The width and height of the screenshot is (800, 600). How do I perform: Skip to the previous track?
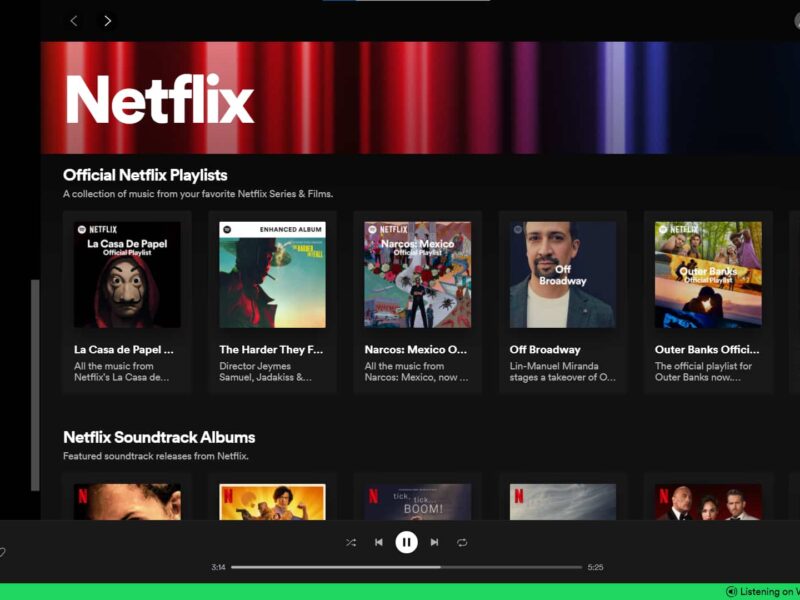[x=379, y=542]
